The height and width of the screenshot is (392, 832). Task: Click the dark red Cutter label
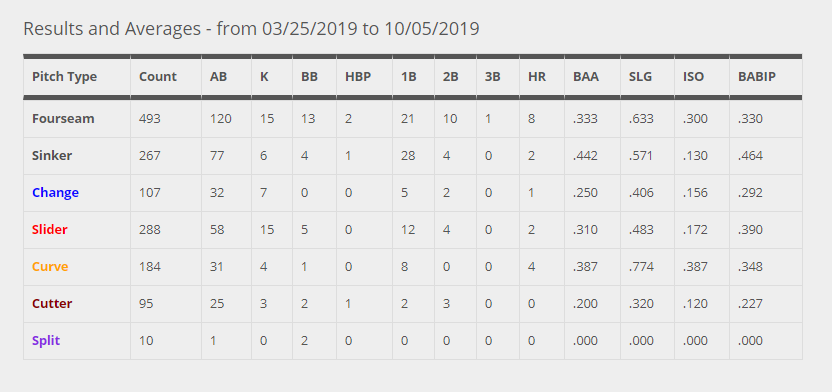(x=52, y=304)
